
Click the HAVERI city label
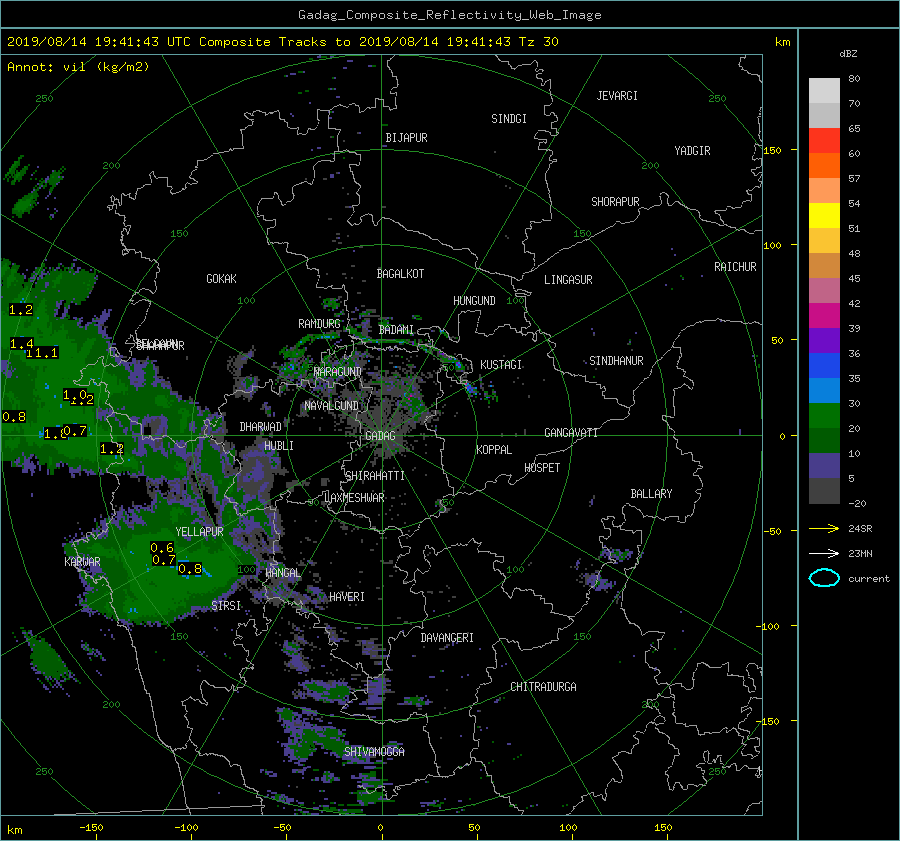tap(347, 597)
